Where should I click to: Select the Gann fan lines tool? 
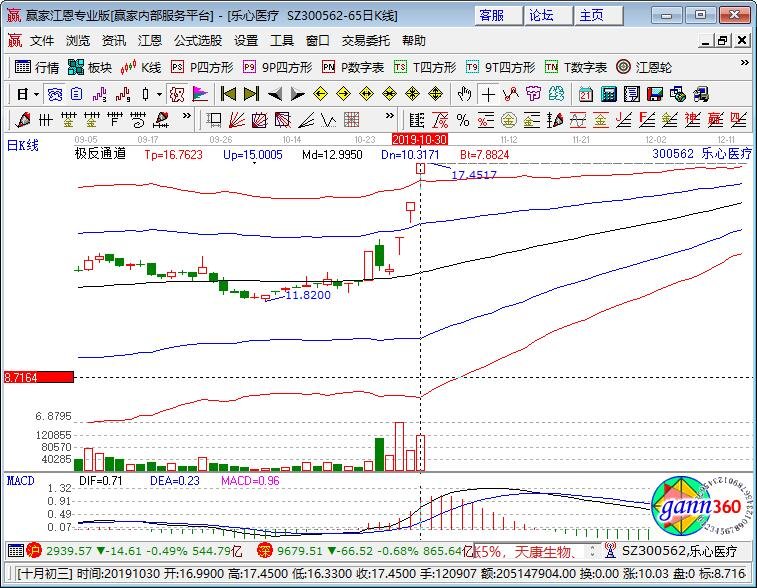pyautogui.click(x=237, y=119)
